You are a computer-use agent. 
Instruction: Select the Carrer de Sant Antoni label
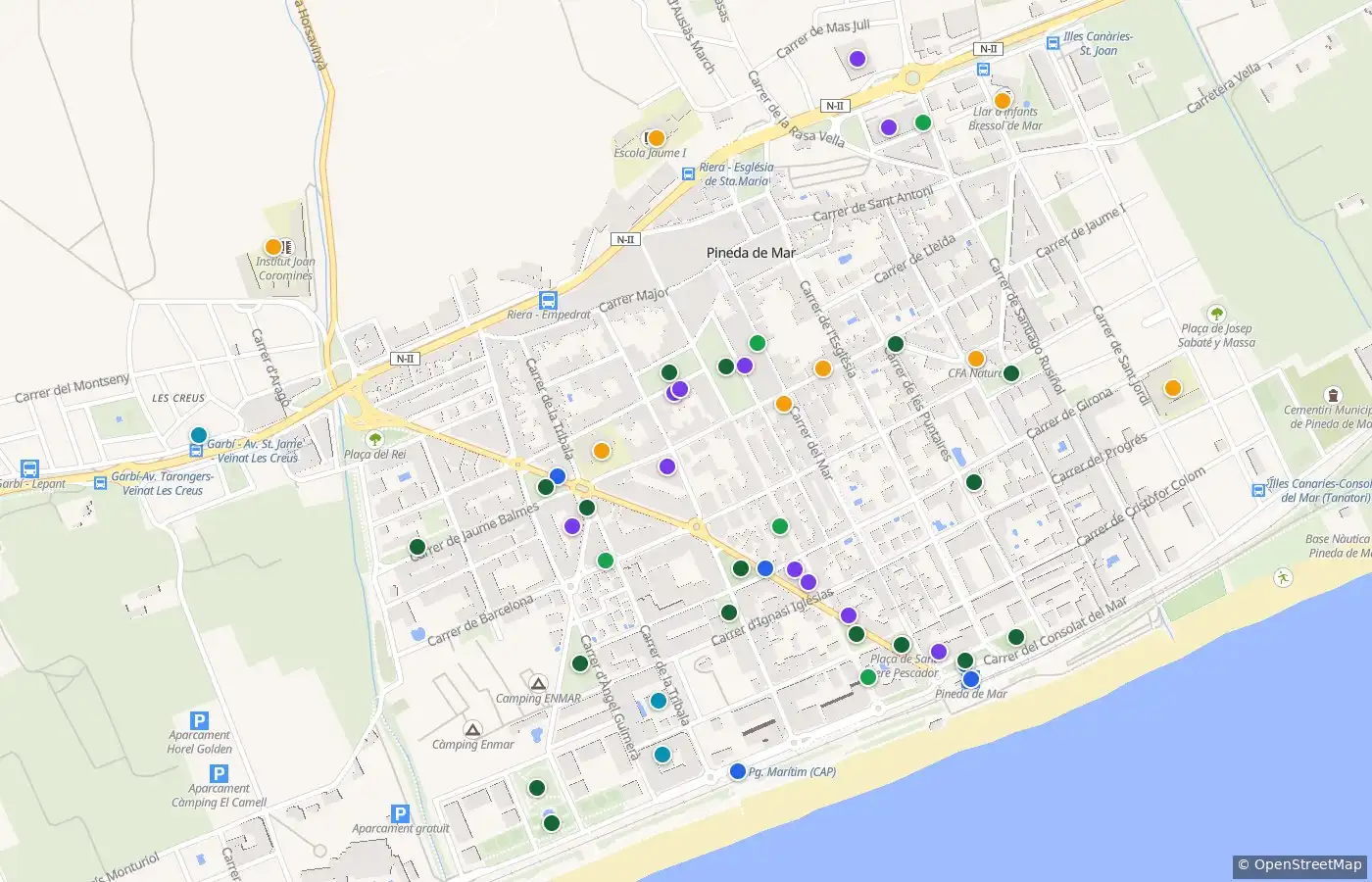pyautogui.click(x=873, y=204)
